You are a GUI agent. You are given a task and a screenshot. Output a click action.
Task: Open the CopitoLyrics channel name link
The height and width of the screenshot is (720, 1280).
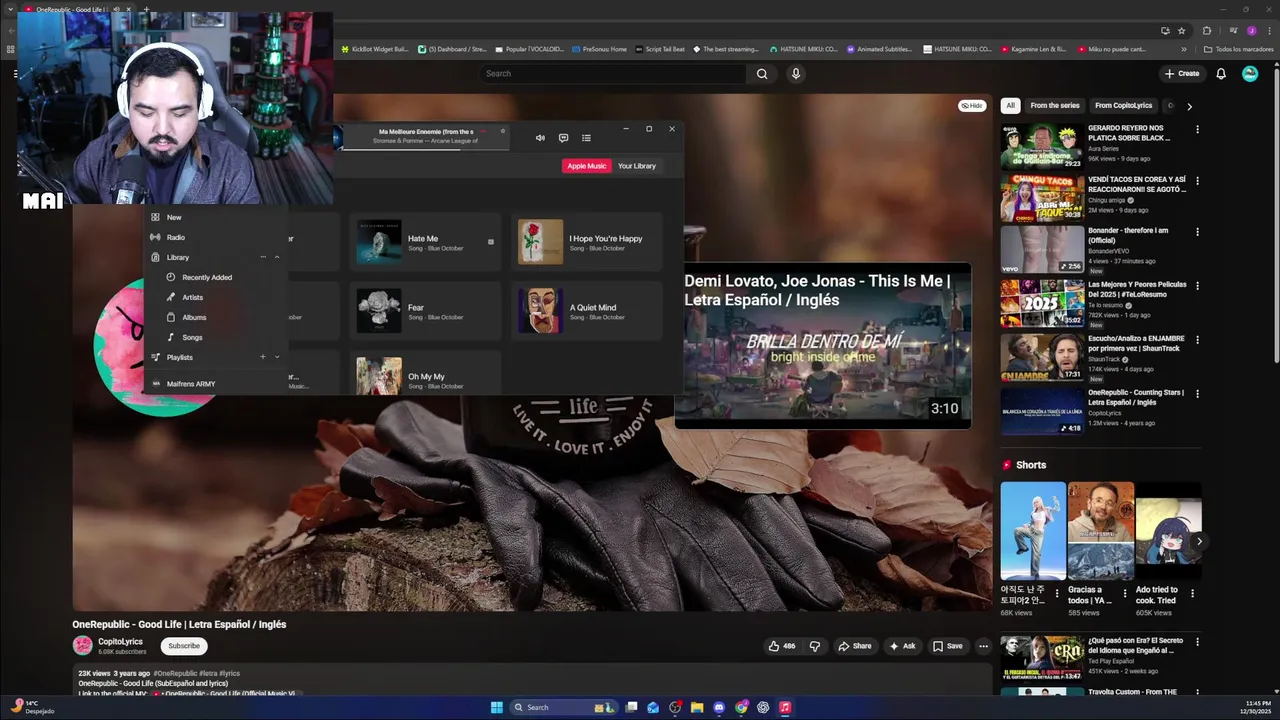[x=120, y=641]
